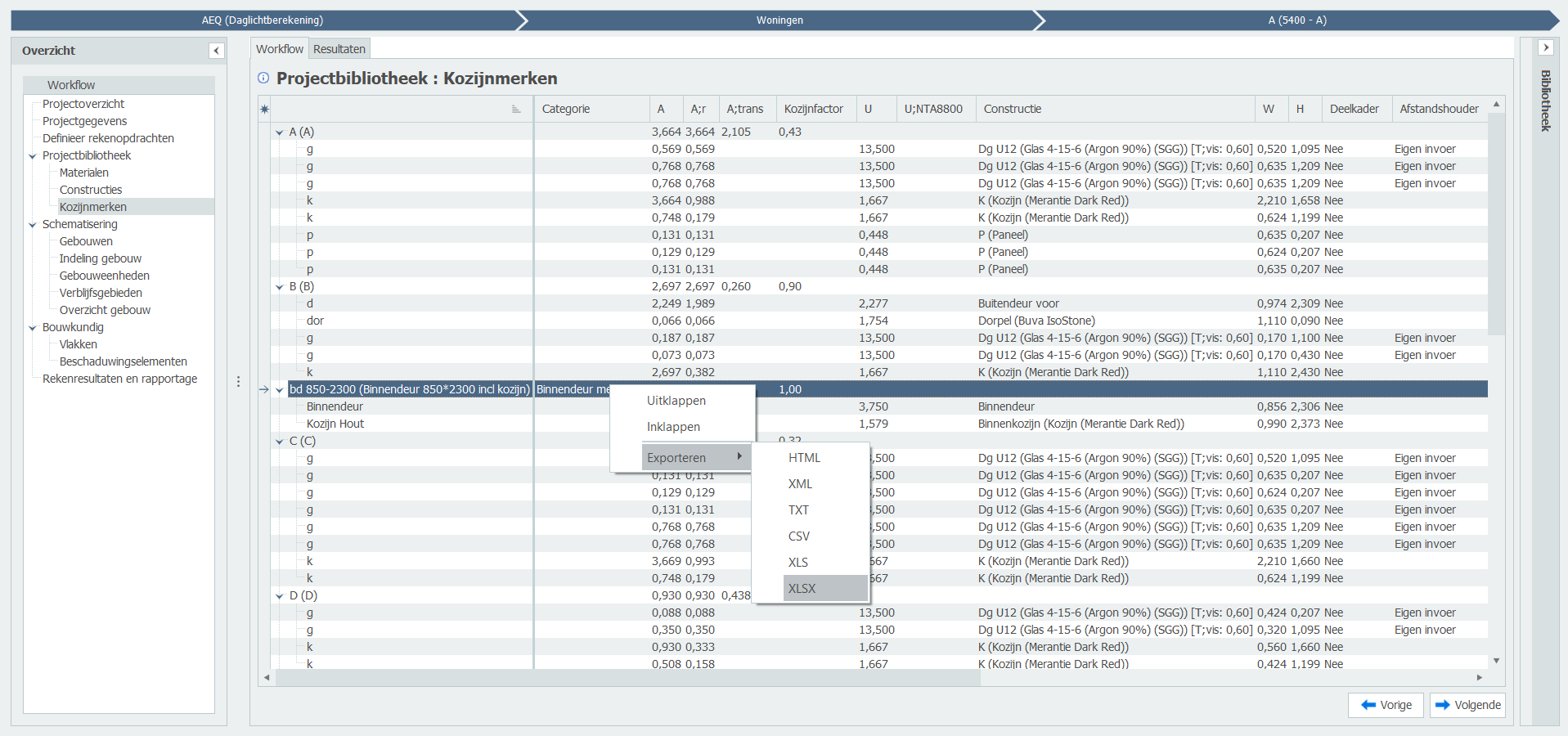Click the info icon beside Projectbibliotheek title

[263, 79]
